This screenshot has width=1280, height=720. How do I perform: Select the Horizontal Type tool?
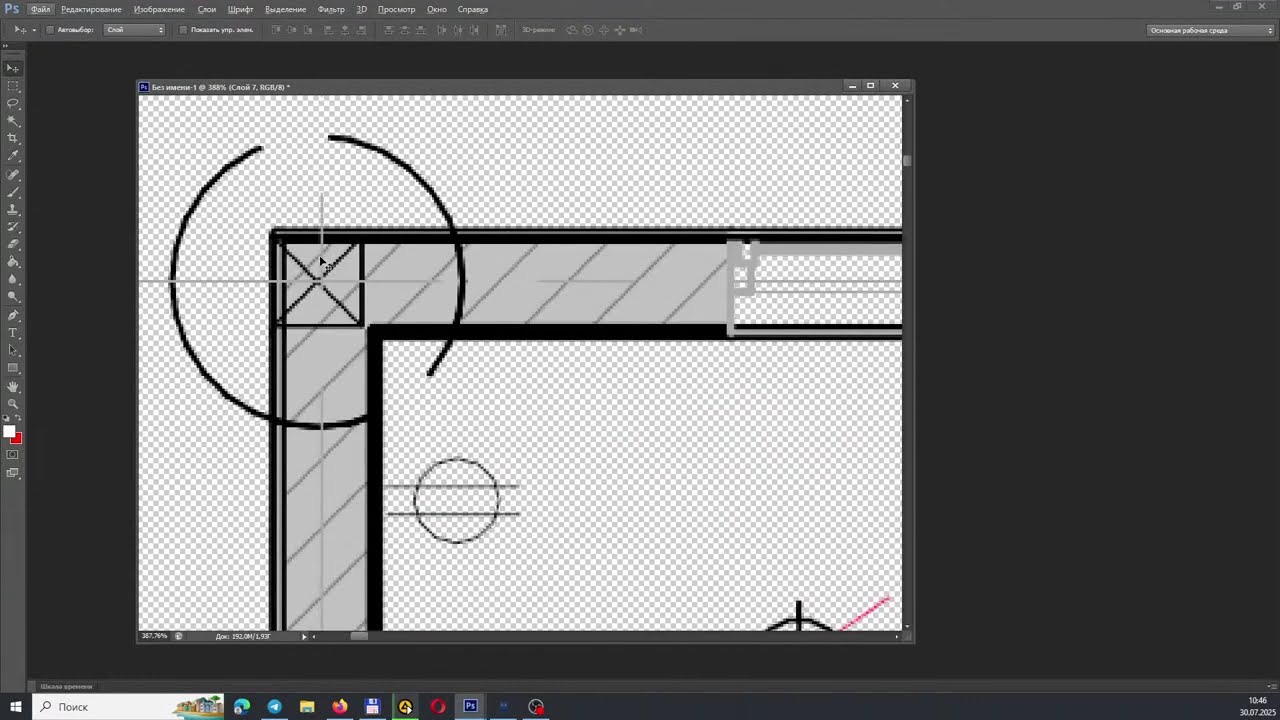pos(13,332)
